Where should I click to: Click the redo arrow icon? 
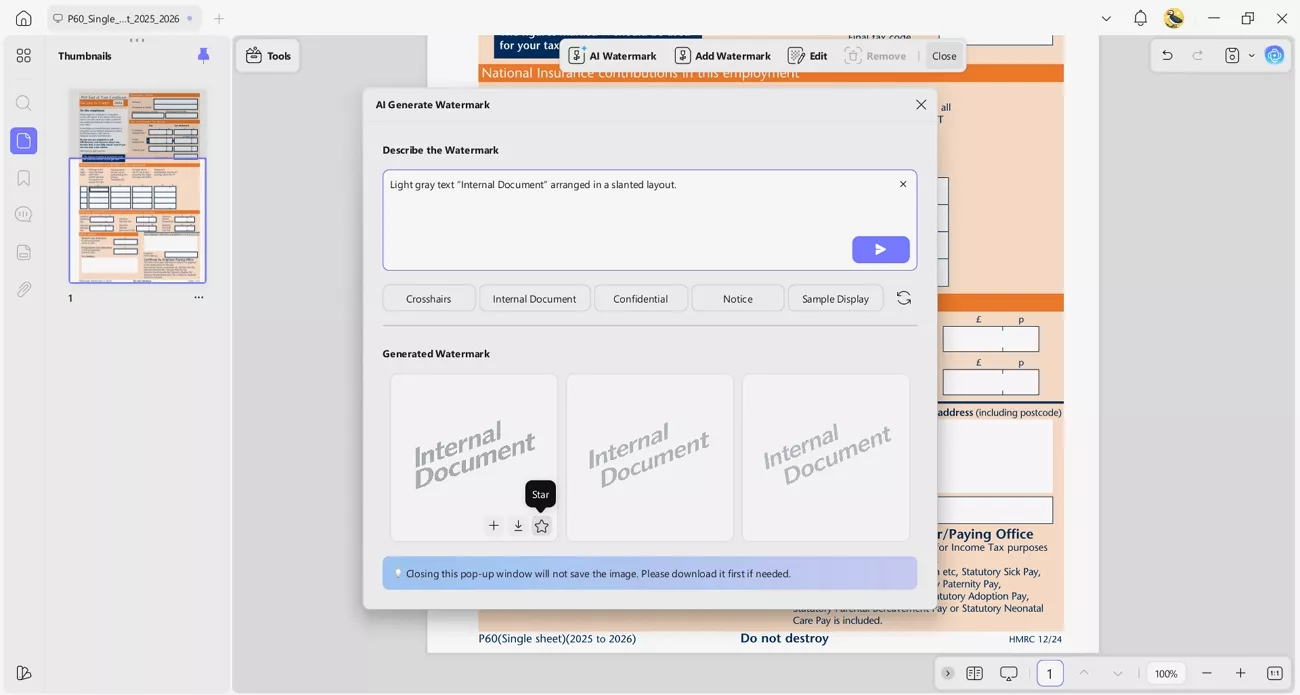(x=1198, y=56)
